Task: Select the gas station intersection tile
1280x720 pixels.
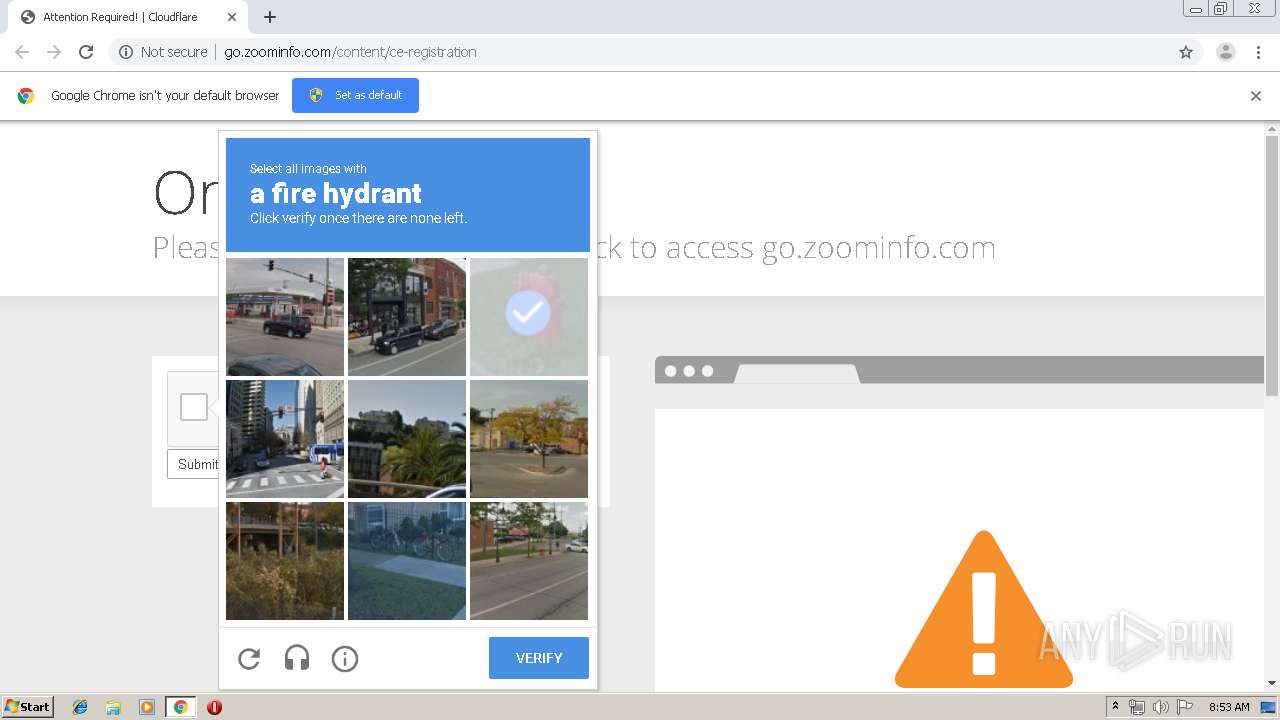Action: coord(285,317)
